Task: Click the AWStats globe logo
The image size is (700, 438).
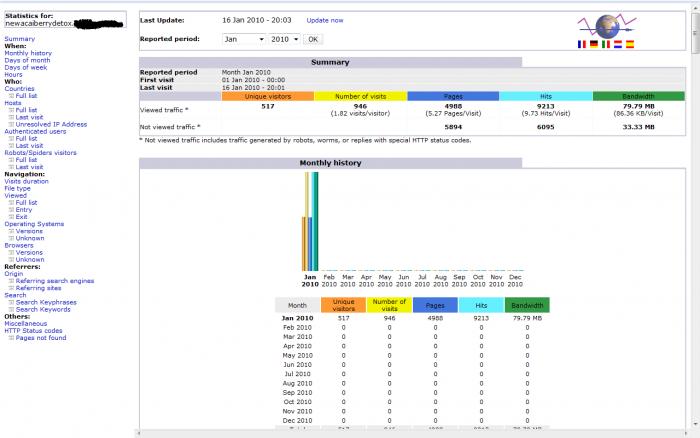Action: click(x=607, y=26)
